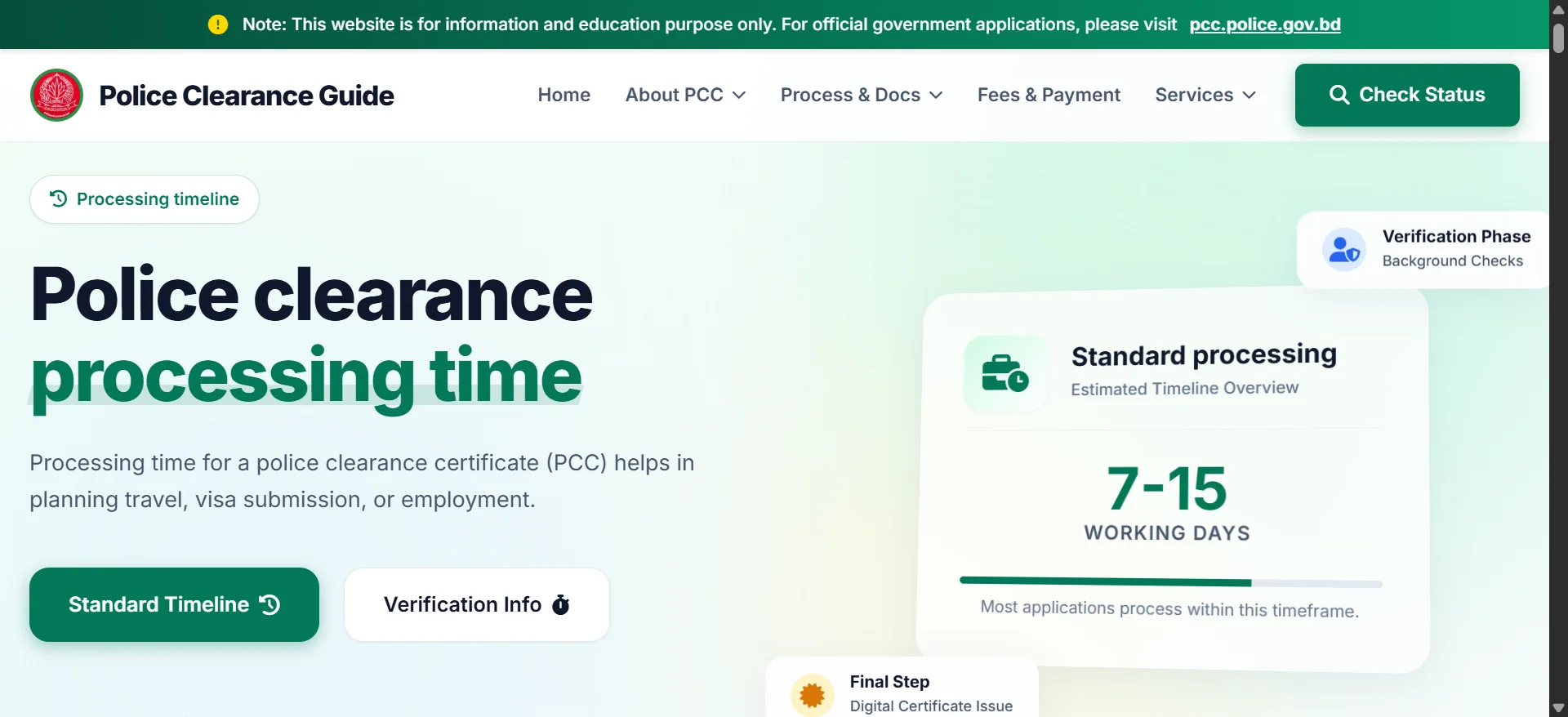Click the magnifier icon in Check Status
Image resolution: width=1568 pixels, height=717 pixels.
click(x=1339, y=95)
